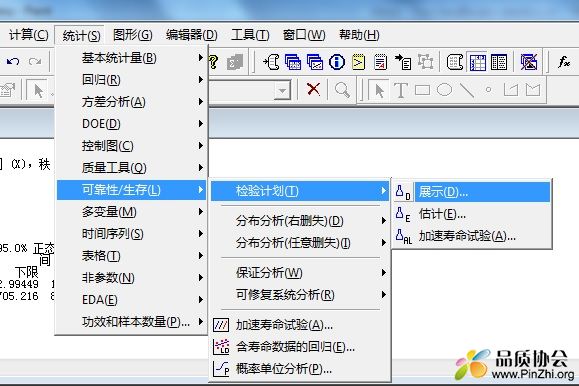The width and height of the screenshot is (579, 386).
Task: Click the Undo arrow icon
Action: tap(13, 61)
